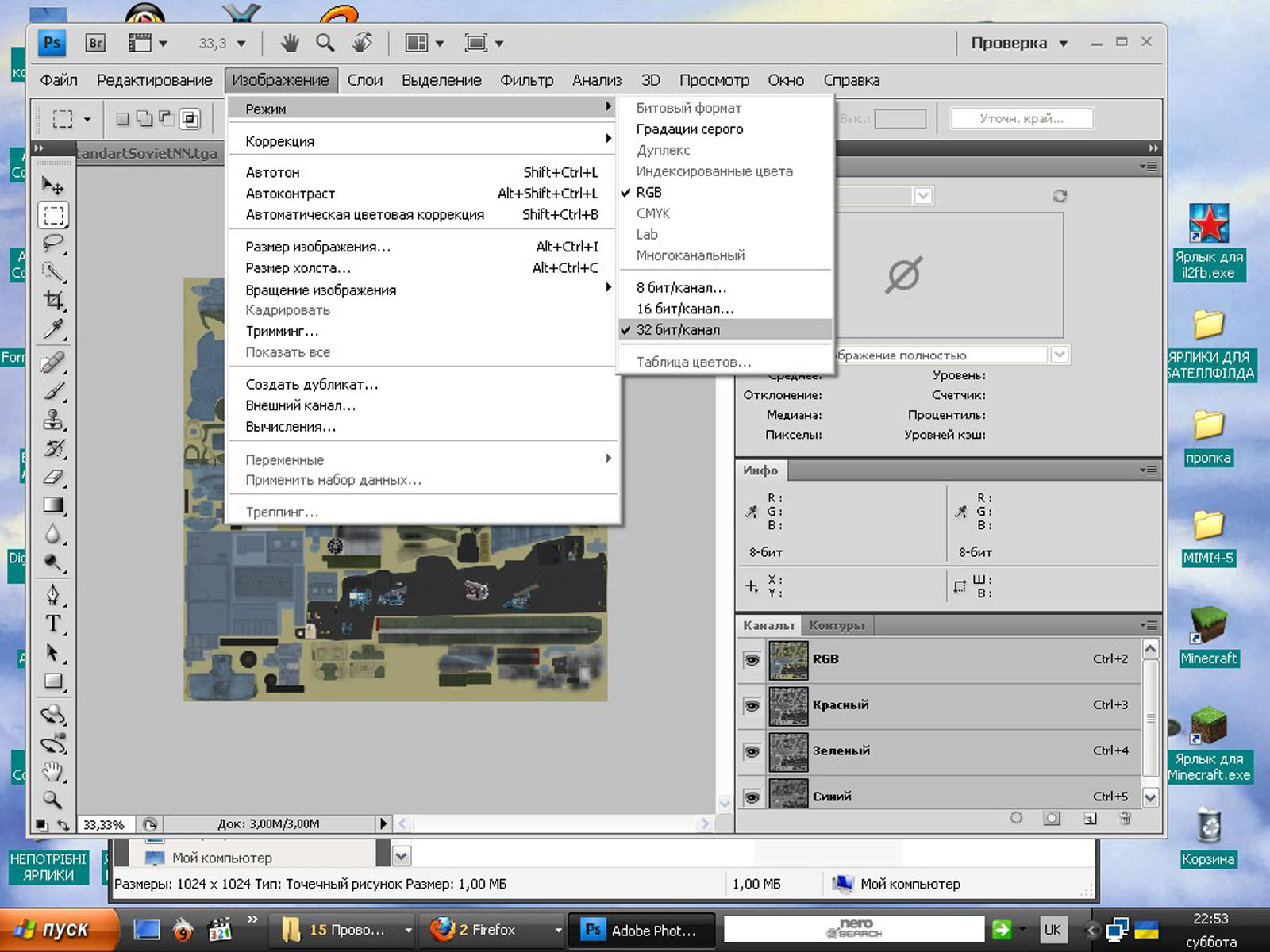Select the Pen tool
The width and height of the screenshot is (1270, 952).
point(53,594)
